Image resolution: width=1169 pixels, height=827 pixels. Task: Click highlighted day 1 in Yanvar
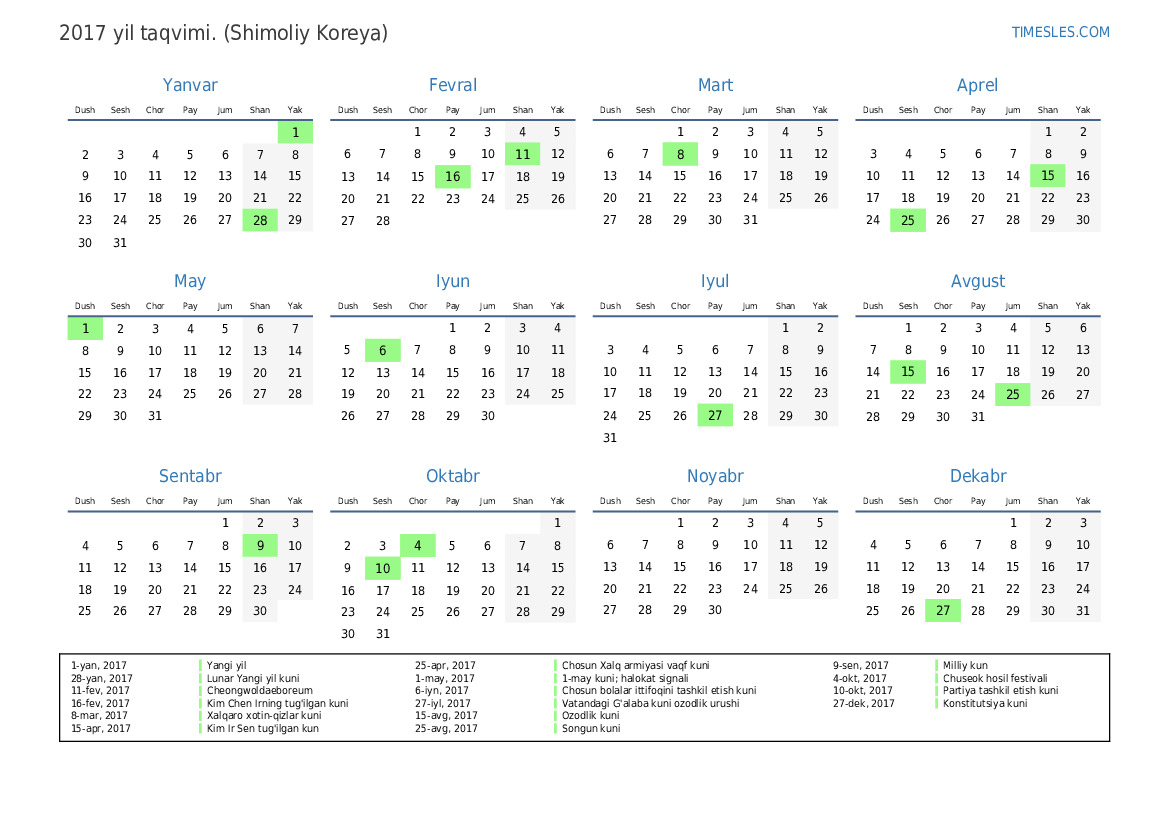295,132
